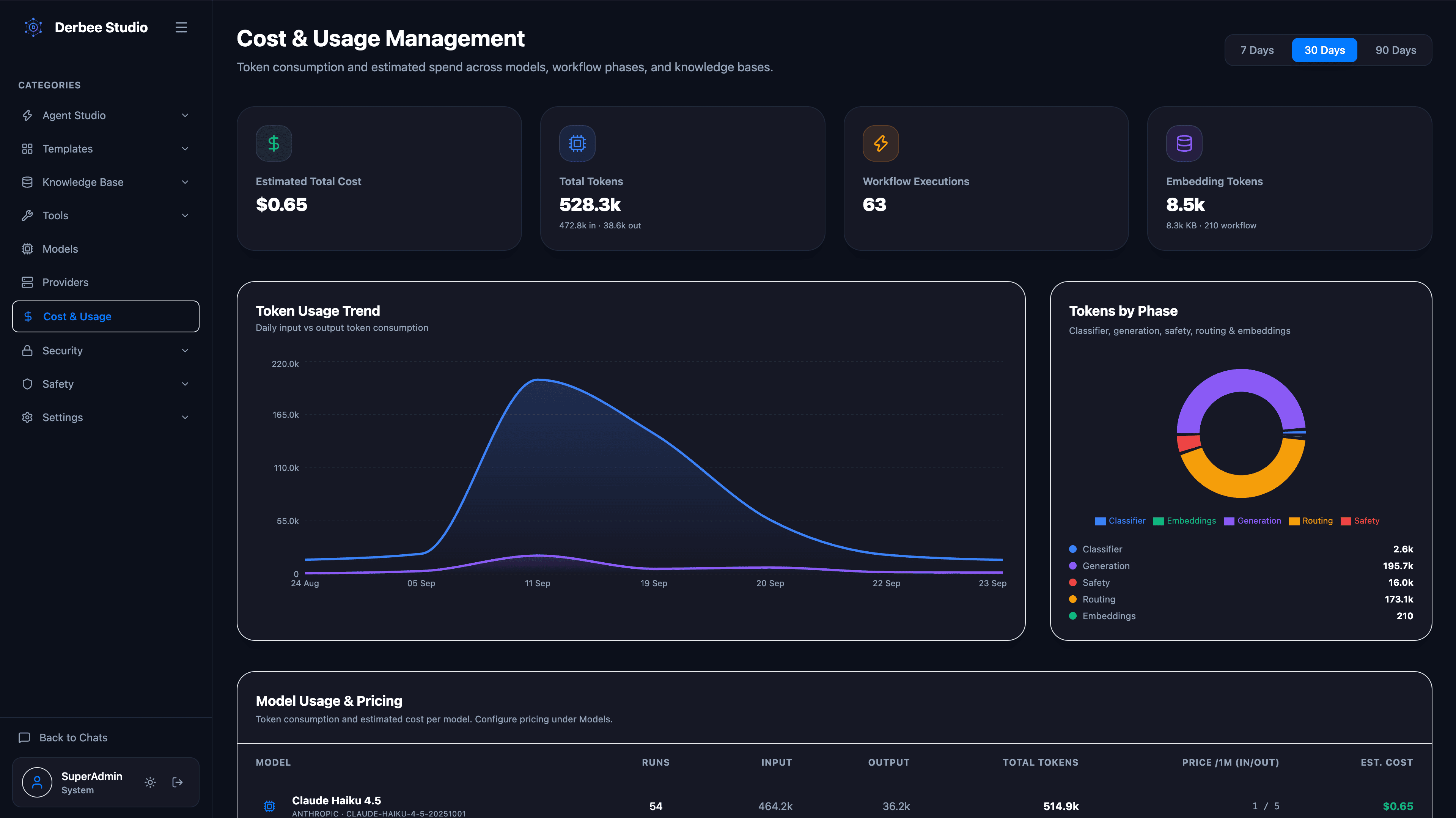Click the EST. COST column header
1456x818 pixels.
click(1387, 763)
